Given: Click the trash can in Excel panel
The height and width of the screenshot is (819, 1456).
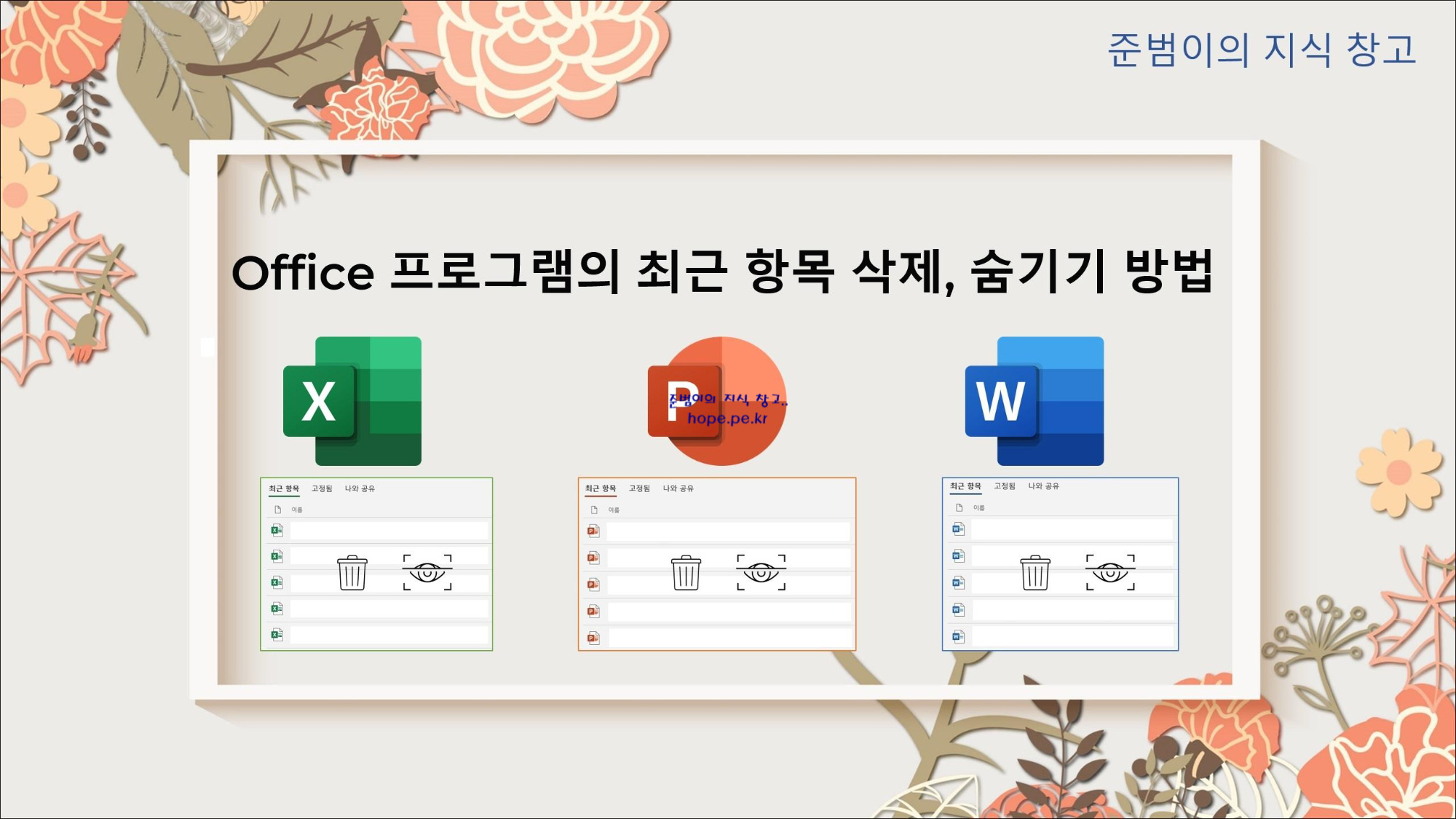Looking at the screenshot, I should point(352,572).
